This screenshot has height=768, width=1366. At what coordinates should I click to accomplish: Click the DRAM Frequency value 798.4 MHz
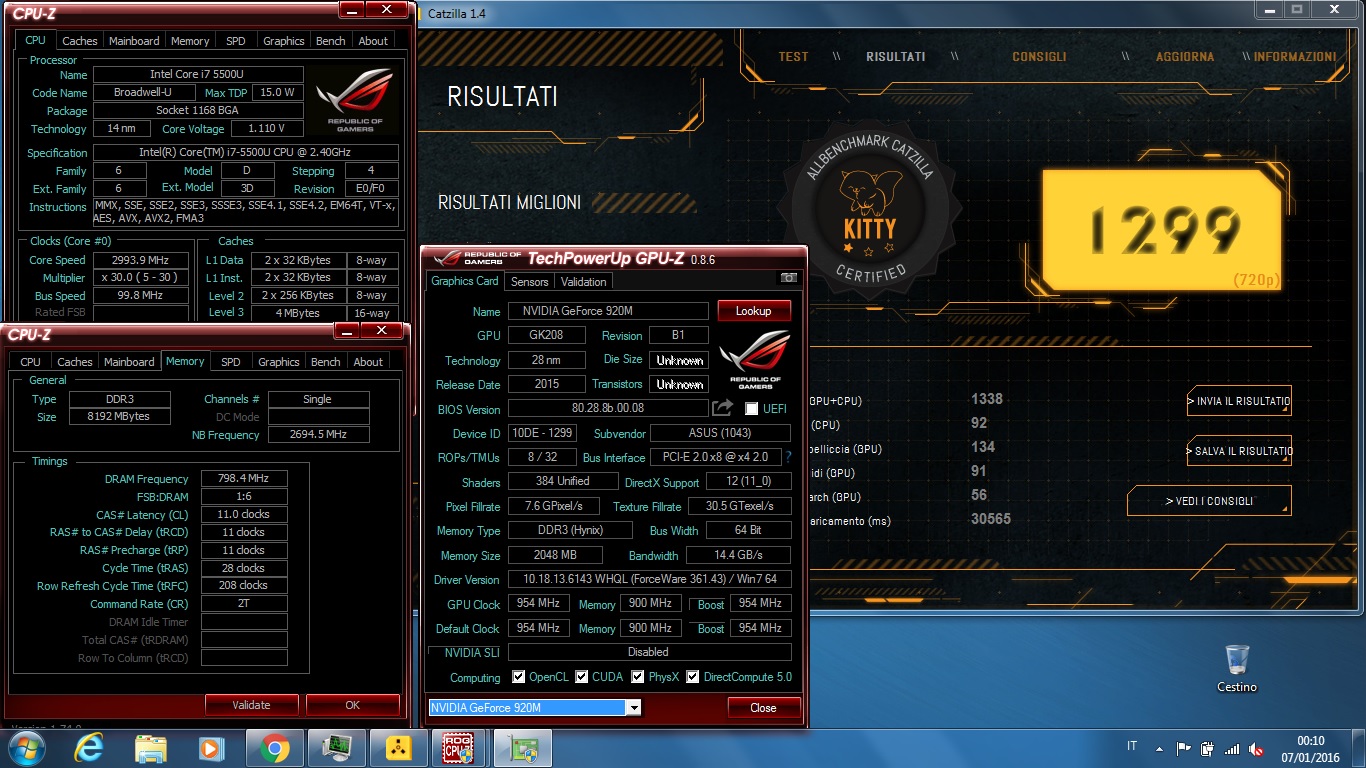click(244, 479)
